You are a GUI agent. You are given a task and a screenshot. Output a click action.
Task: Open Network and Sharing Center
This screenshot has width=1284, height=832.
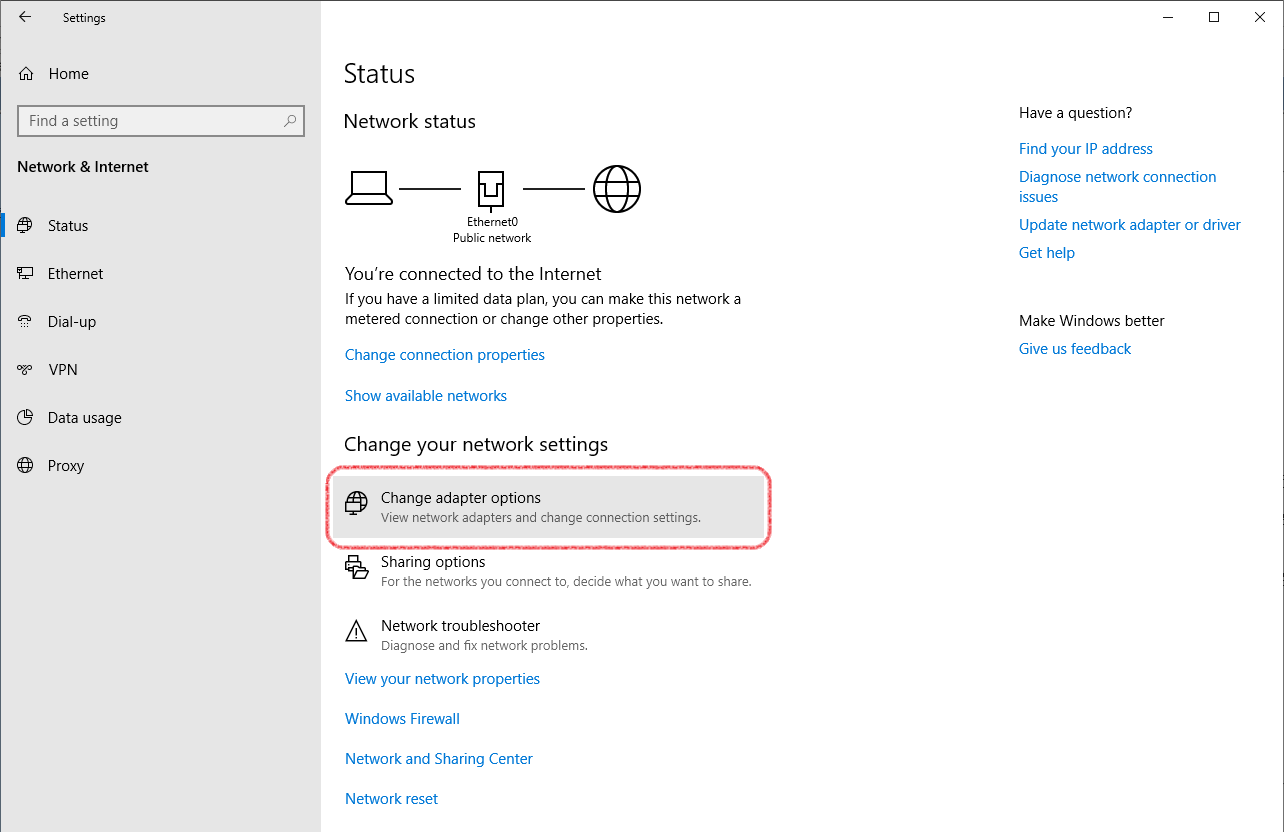pyautogui.click(x=439, y=759)
